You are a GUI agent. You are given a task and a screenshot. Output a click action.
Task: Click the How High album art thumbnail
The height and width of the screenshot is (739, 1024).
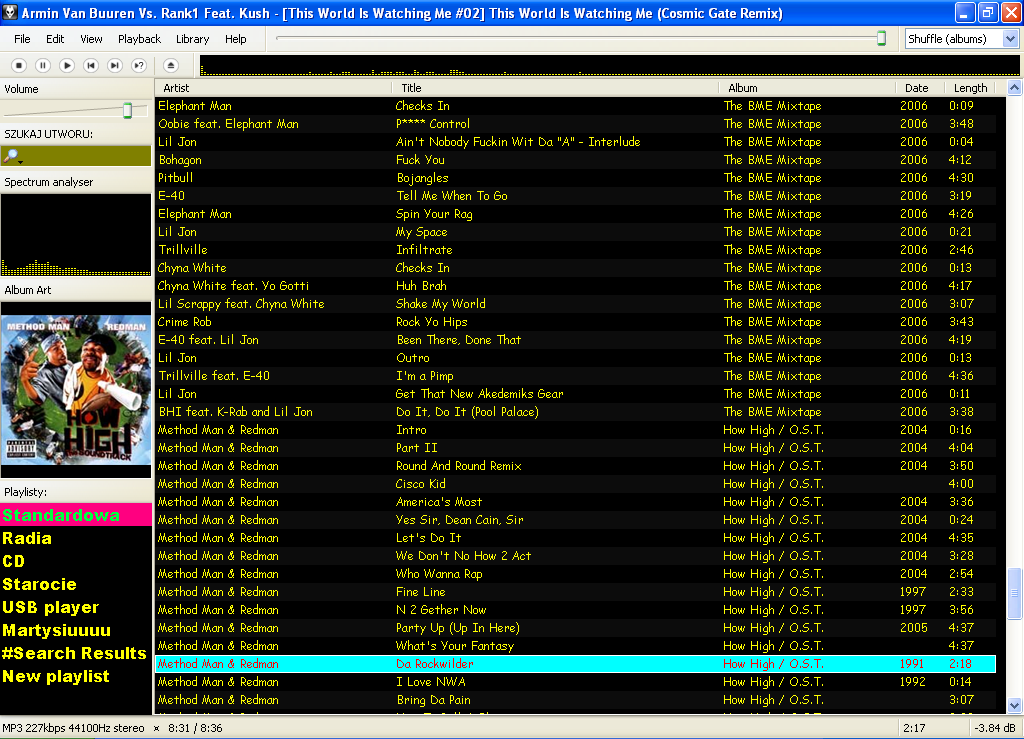(x=76, y=390)
